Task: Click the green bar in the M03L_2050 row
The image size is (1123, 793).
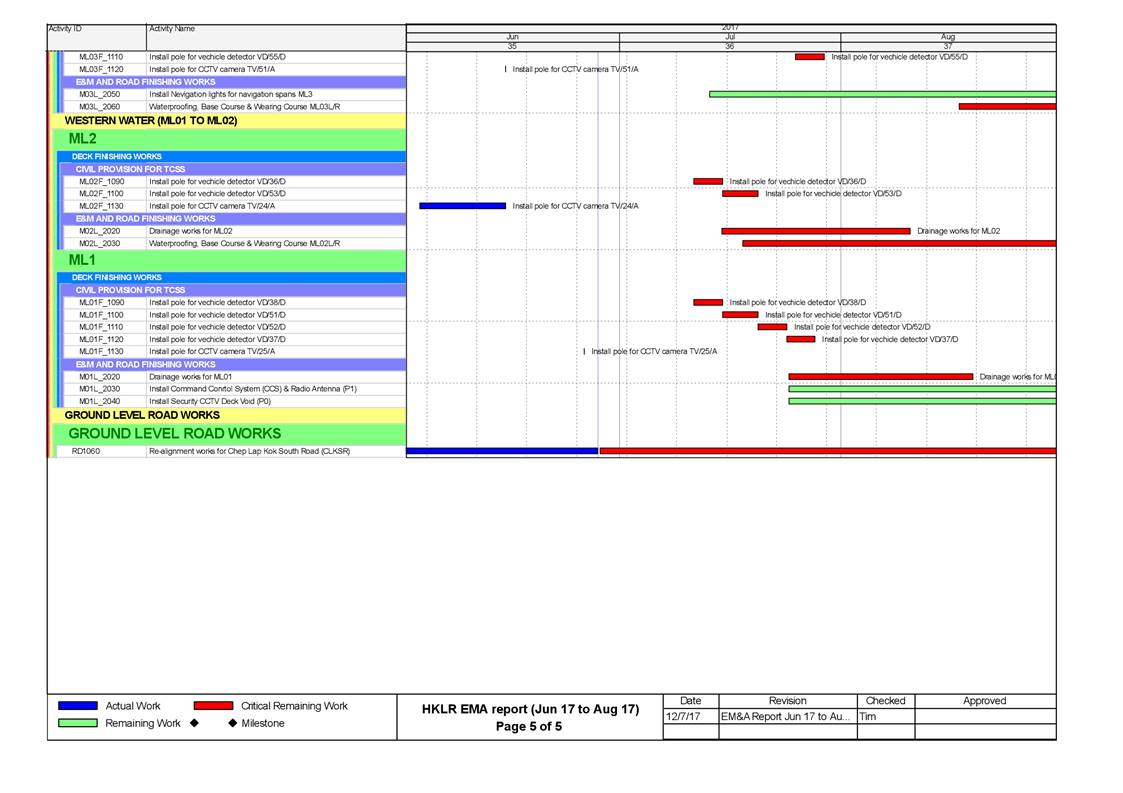Action: [882, 94]
